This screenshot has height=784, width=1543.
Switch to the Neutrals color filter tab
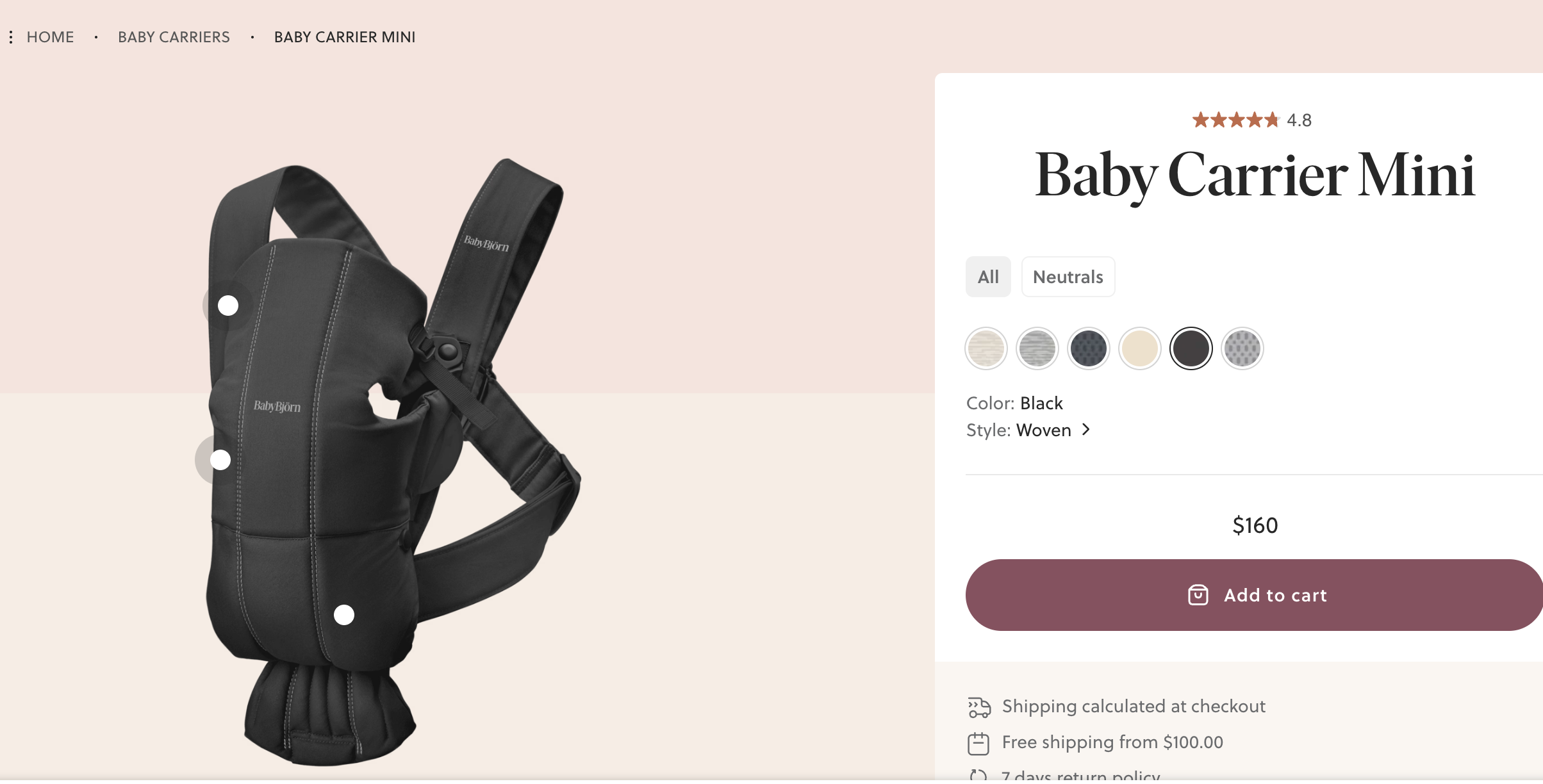pos(1068,277)
